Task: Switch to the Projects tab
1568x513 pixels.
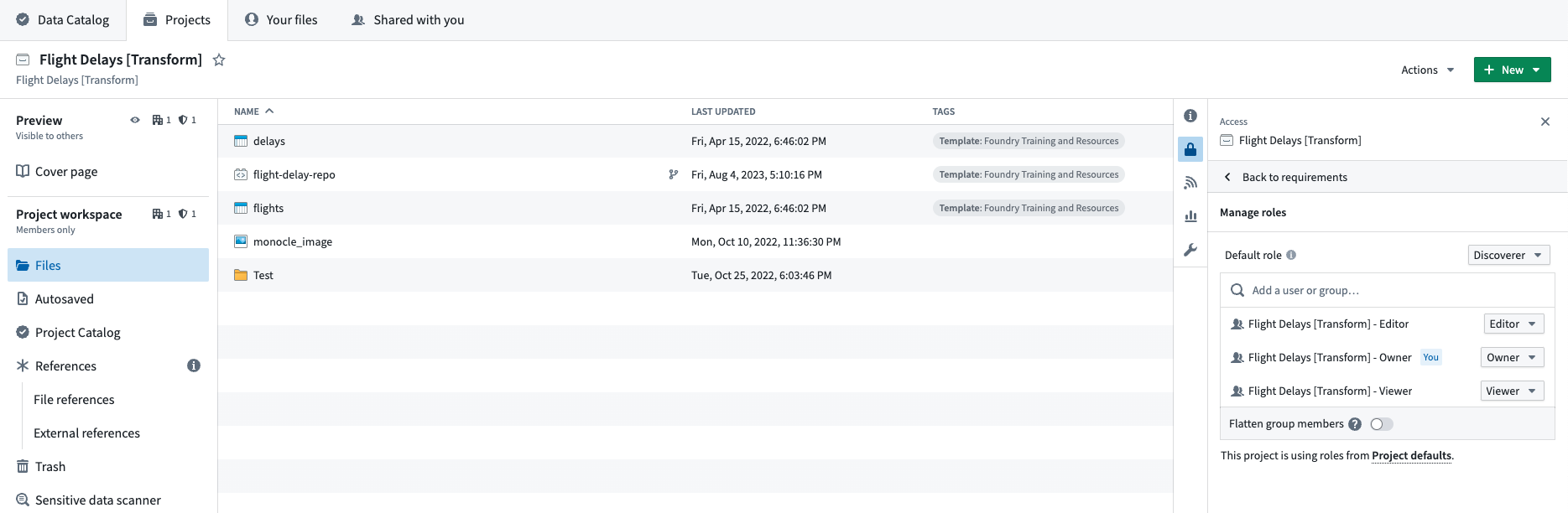Action: (177, 20)
